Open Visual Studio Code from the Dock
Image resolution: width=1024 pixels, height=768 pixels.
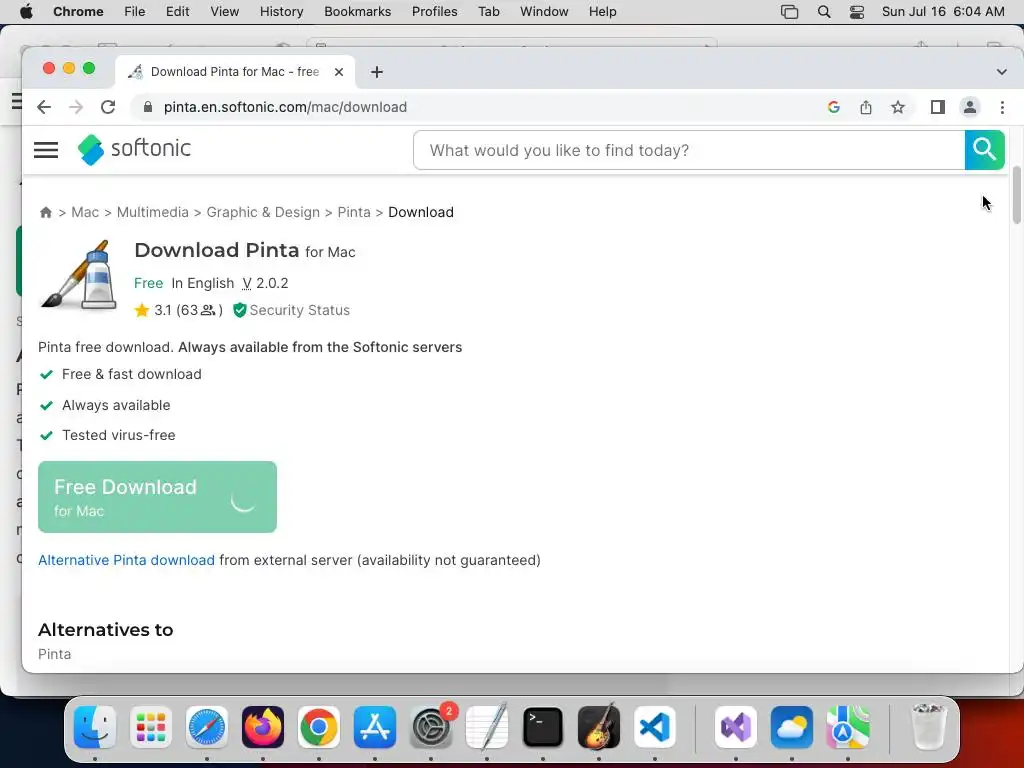coord(655,727)
